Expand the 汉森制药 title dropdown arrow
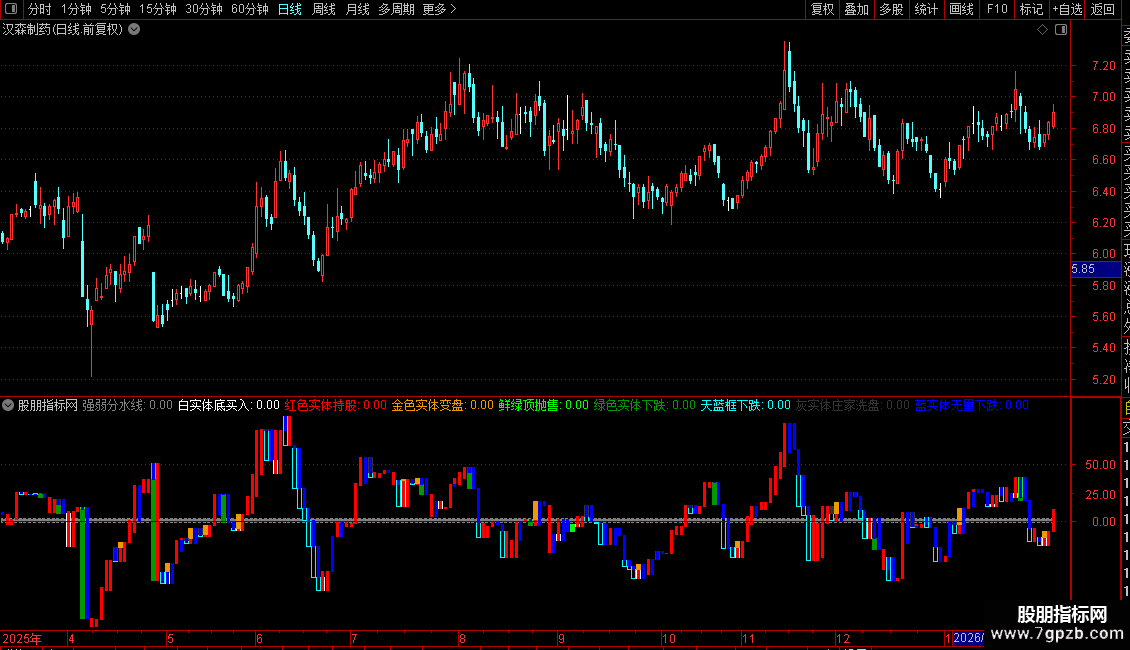 pos(134,30)
